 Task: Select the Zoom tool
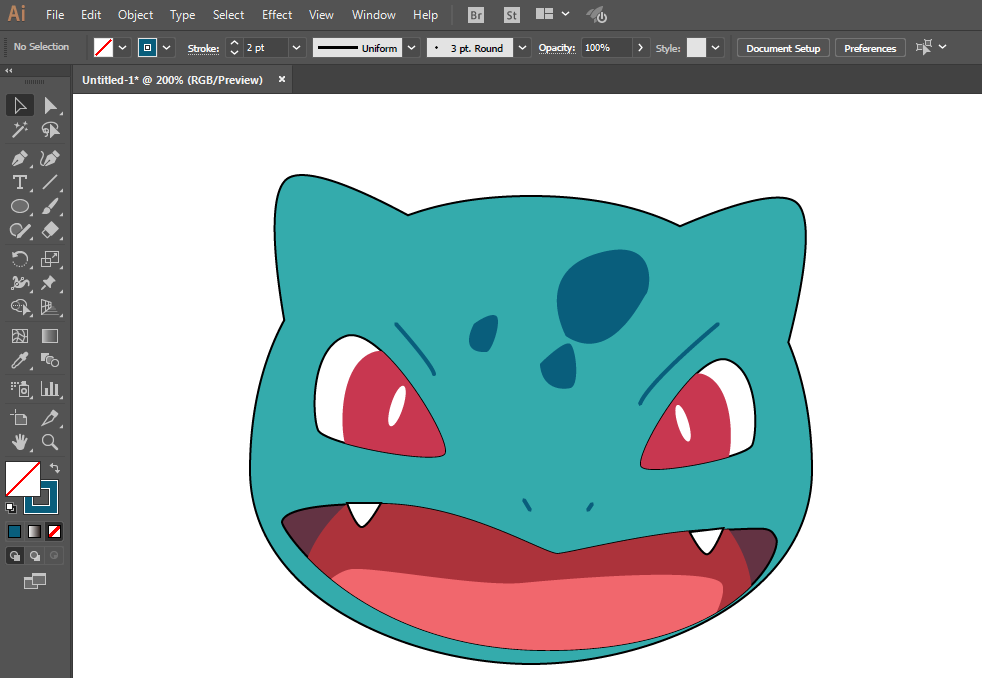50,442
